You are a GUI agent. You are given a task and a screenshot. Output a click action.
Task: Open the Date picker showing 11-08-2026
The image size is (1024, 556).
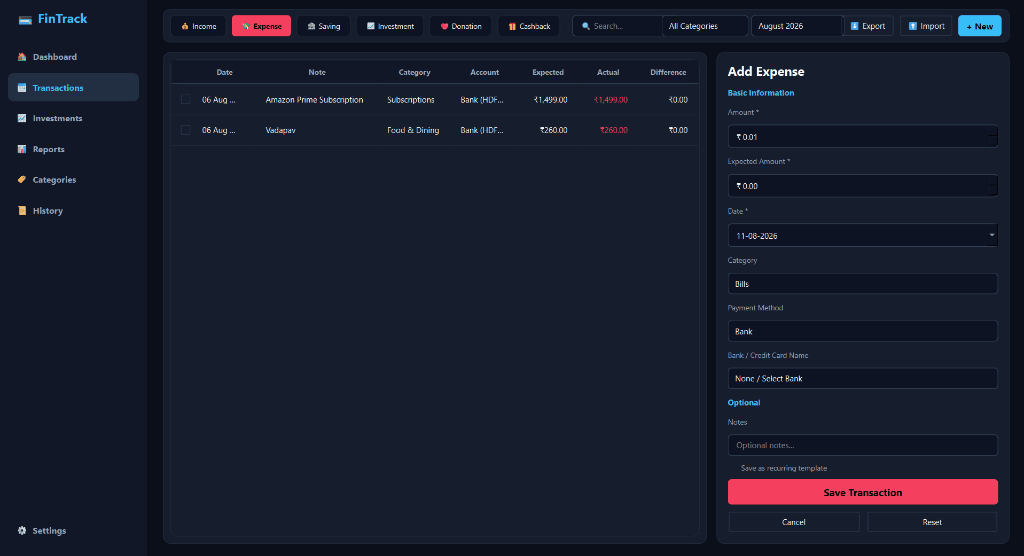863,235
